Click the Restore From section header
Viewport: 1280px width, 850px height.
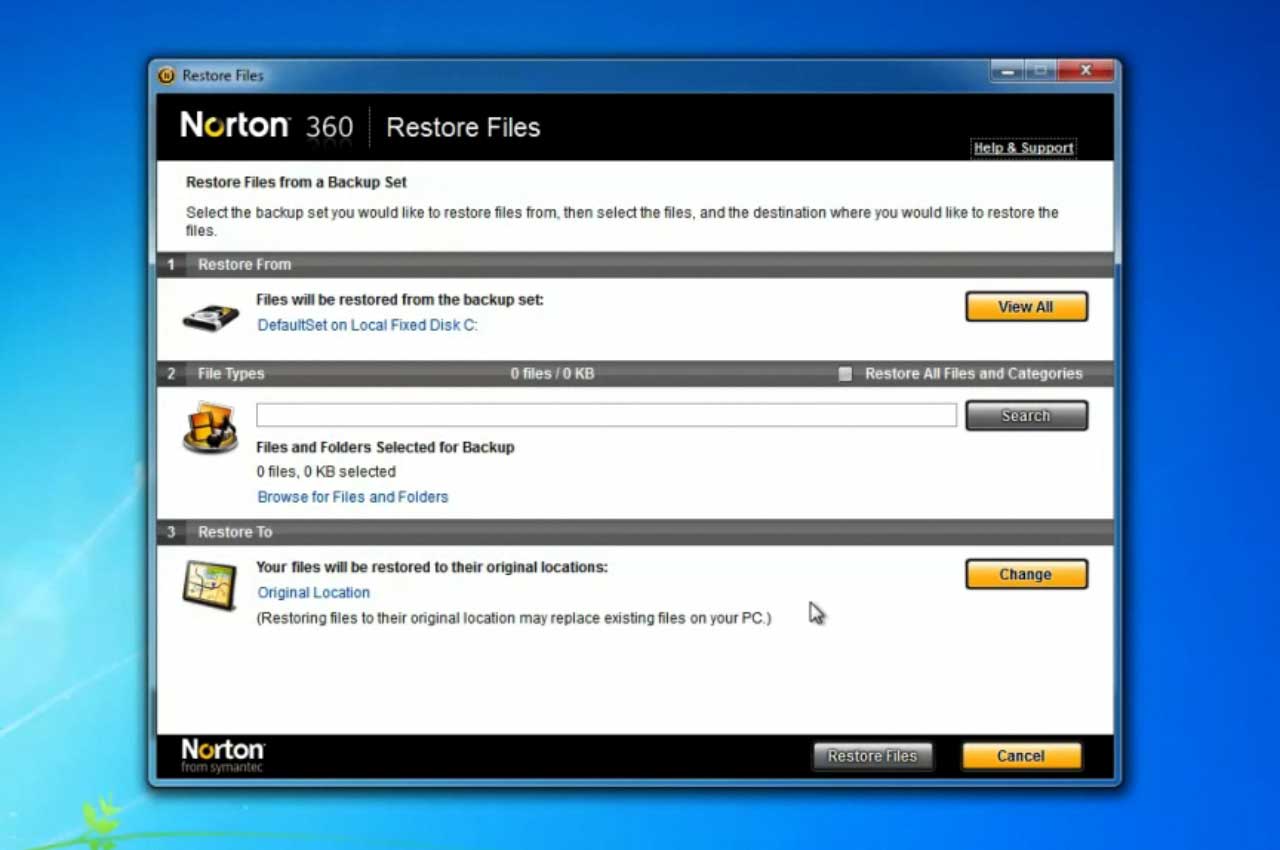(244, 265)
